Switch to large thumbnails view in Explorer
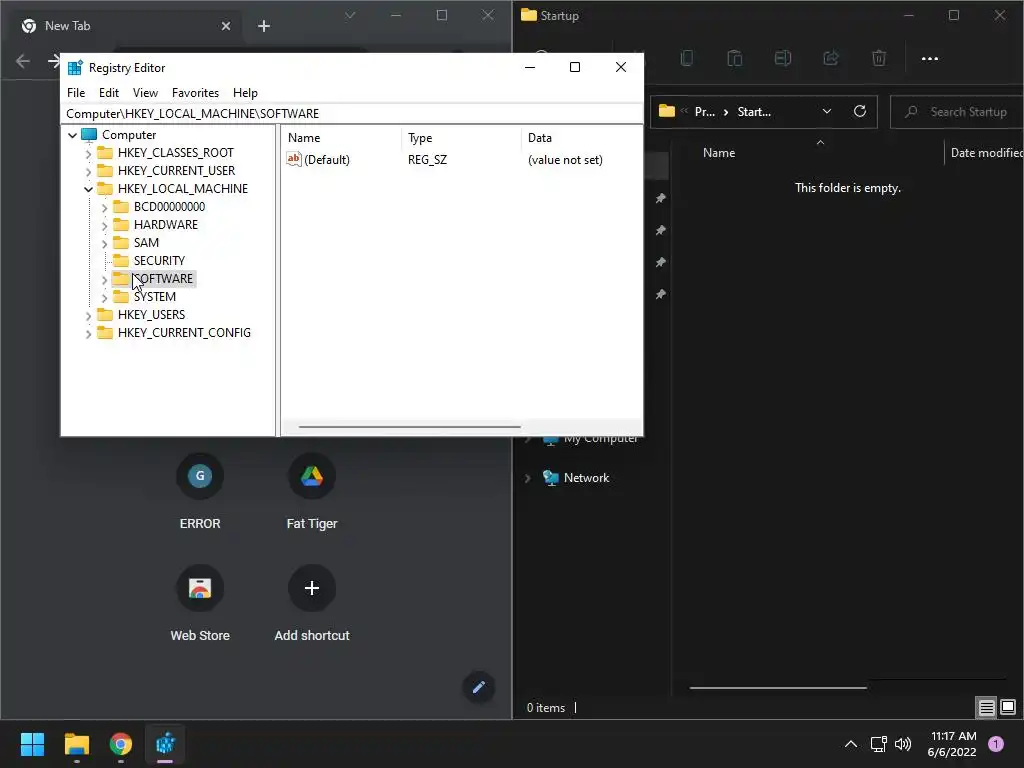This screenshot has height=768, width=1024. [1008, 707]
